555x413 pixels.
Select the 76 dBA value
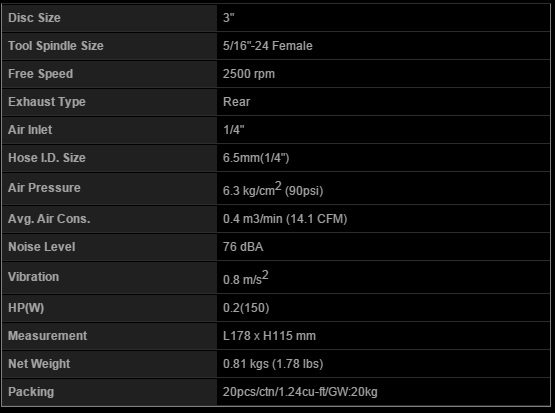tap(243, 247)
